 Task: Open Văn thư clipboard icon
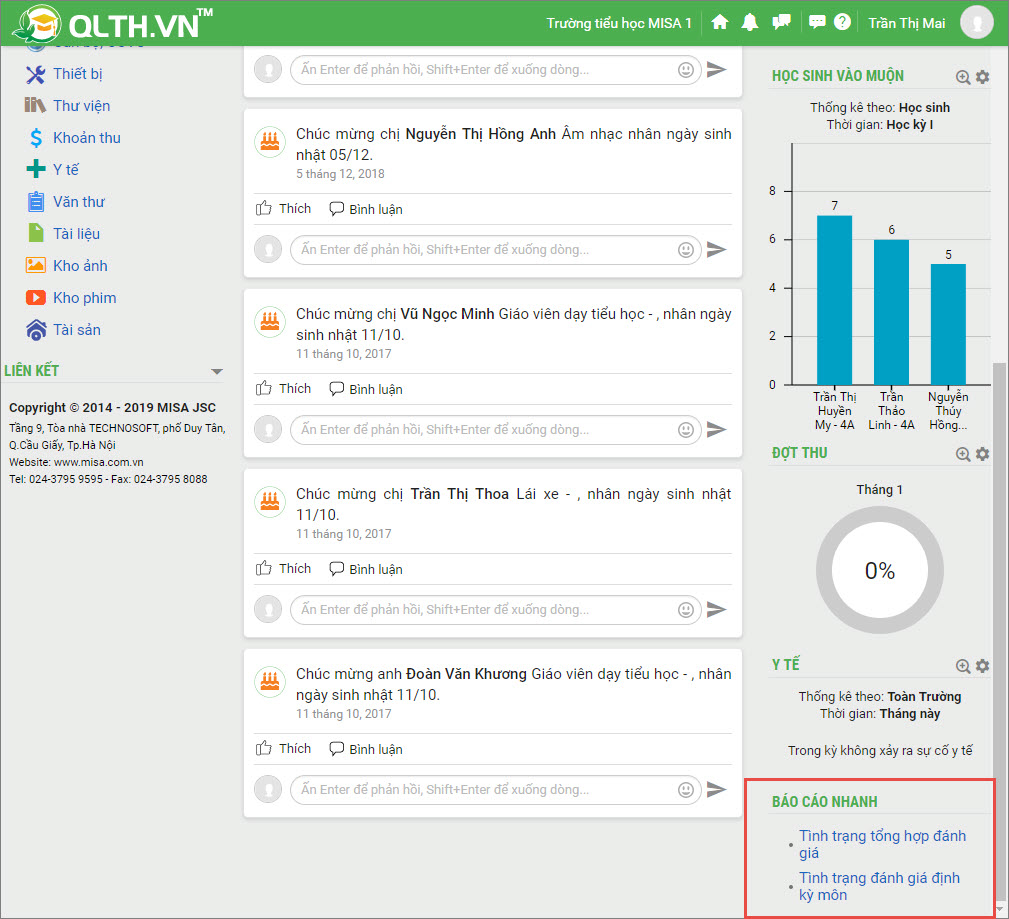pos(36,201)
